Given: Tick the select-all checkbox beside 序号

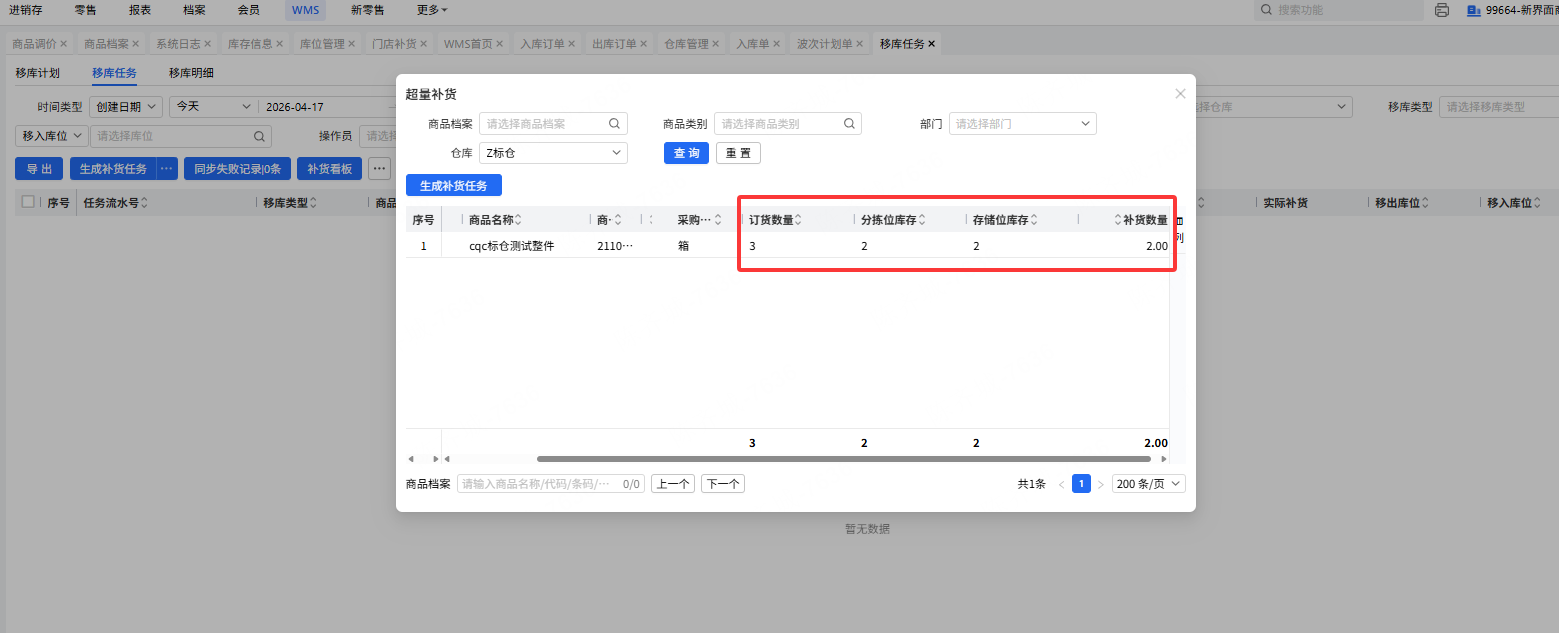Looking at the screenshot, I should point(28,202).
